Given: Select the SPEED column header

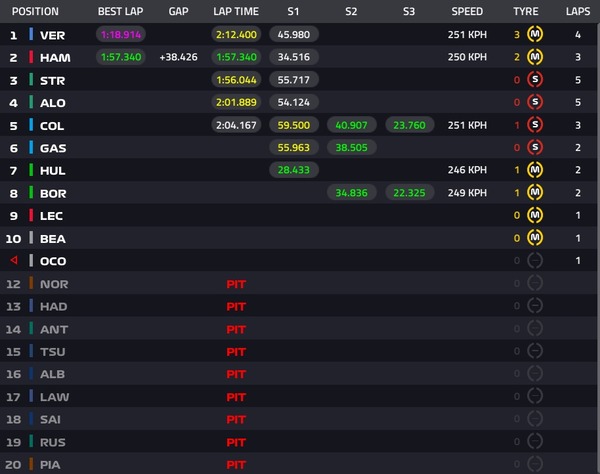Looking at the screenshot, I should tap(467, 12).
